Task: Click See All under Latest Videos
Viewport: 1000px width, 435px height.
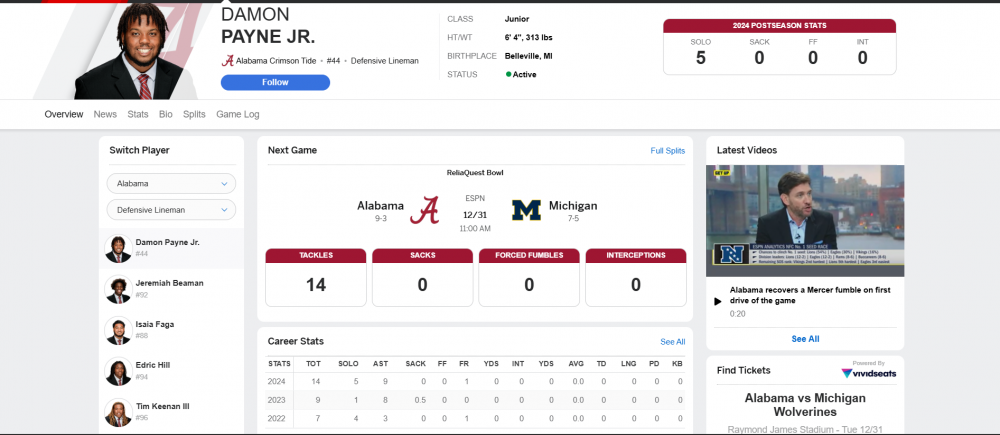Action: (x=805, y=339)
